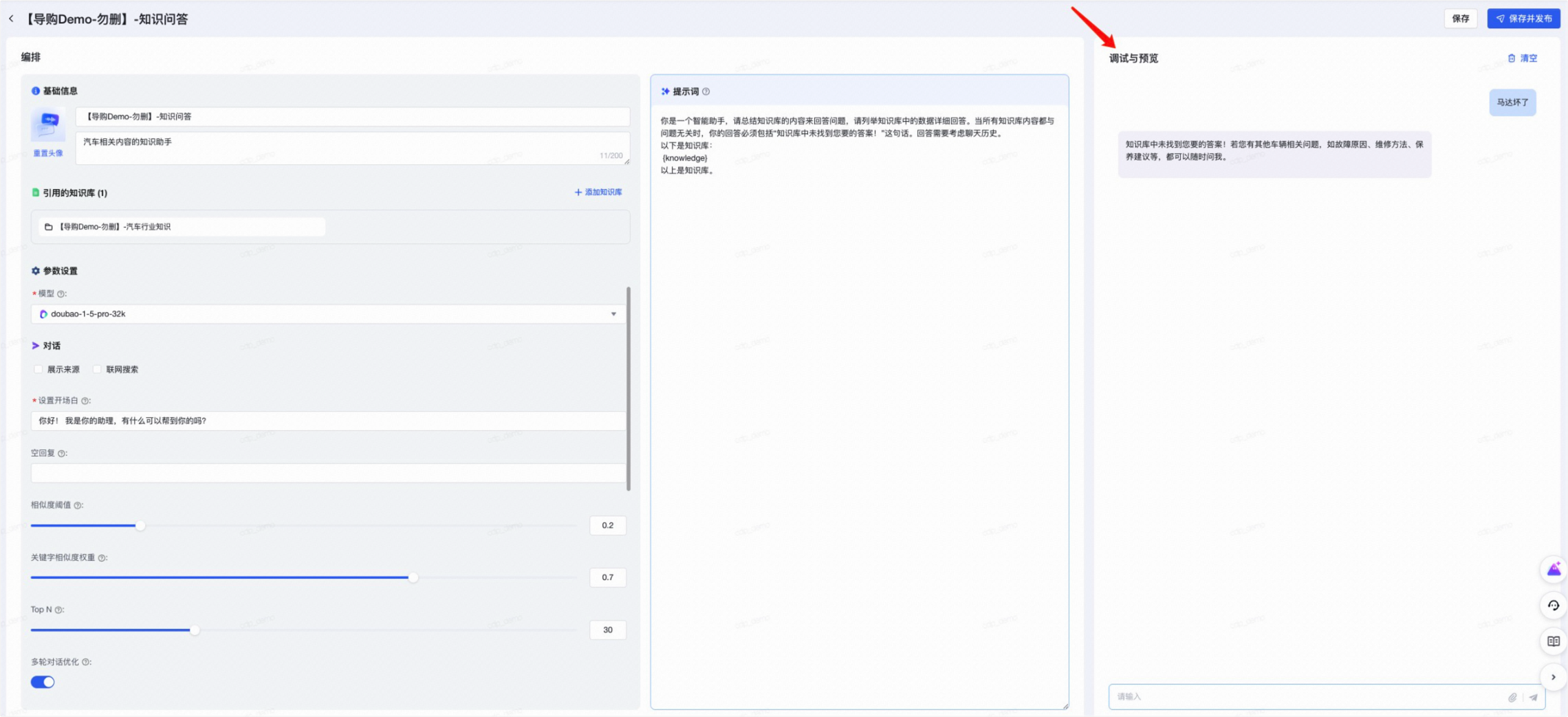Click the 引用的知识库 green icon

click(x=36, y=193)
